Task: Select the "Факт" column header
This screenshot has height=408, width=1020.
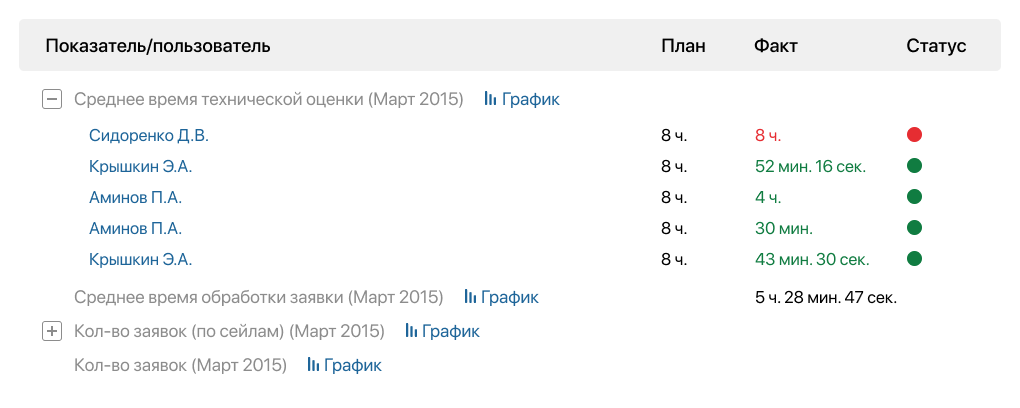Action: pos(776,46)
